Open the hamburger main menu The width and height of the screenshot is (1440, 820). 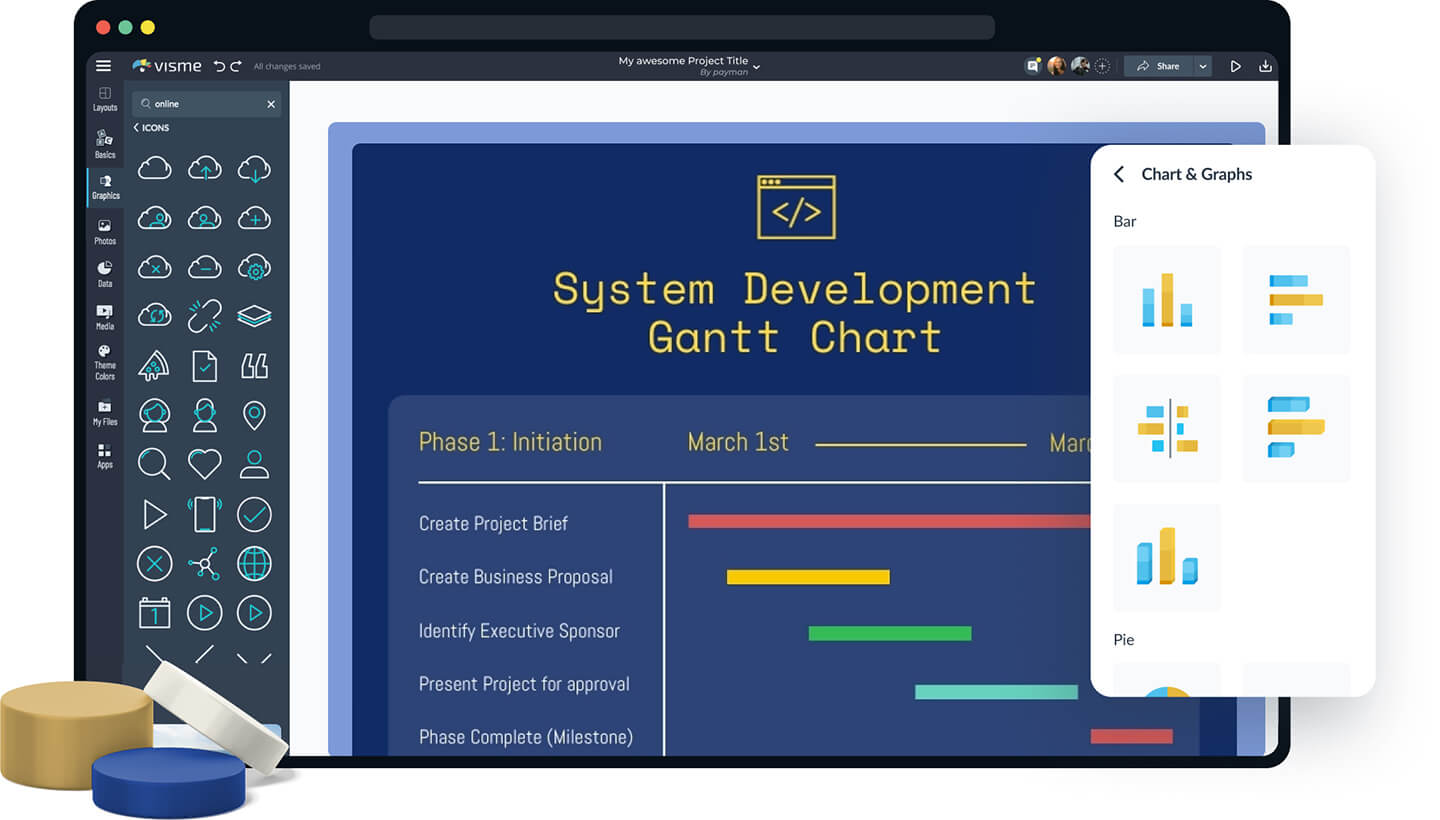103,66
